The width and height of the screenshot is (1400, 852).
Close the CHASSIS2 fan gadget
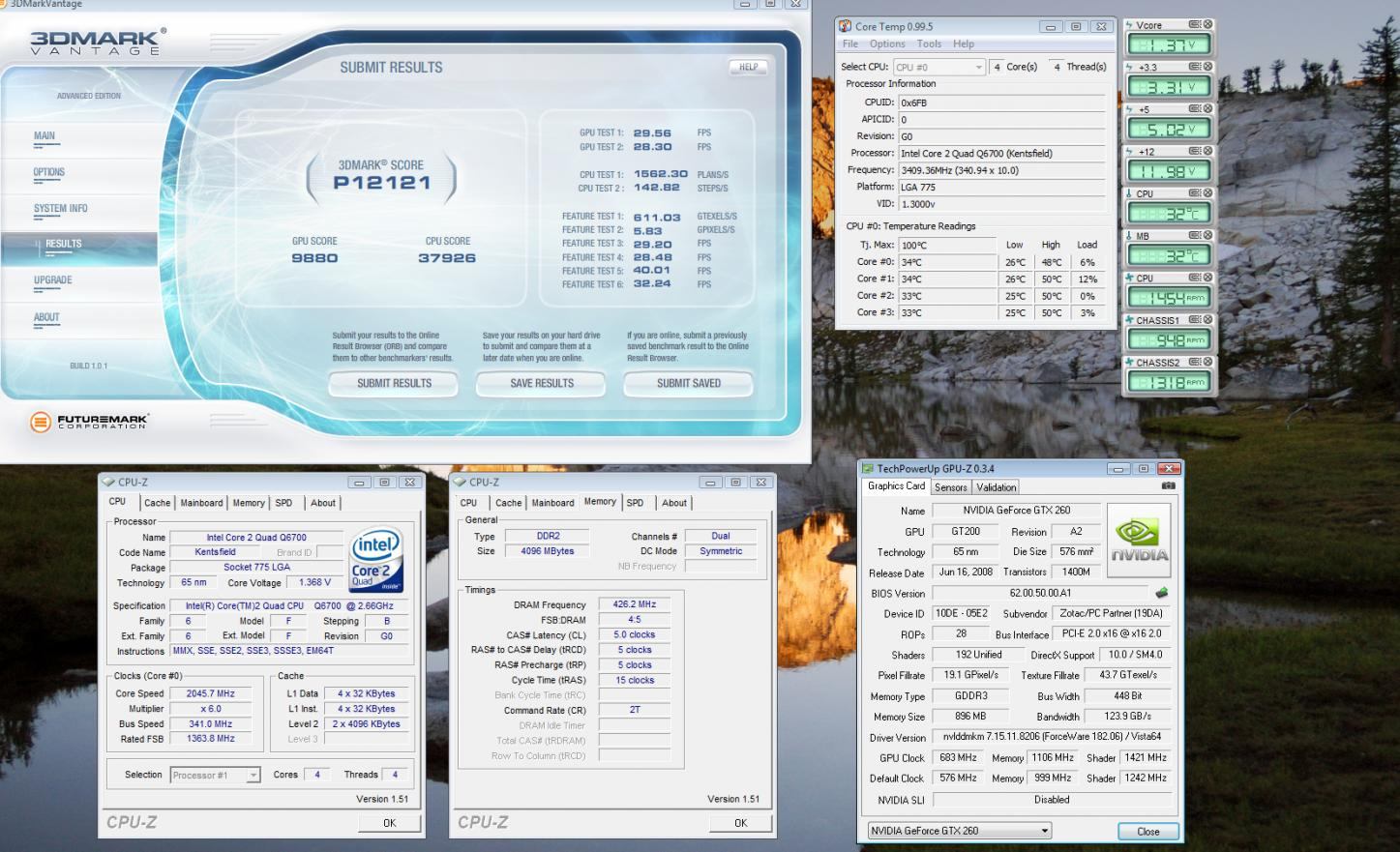pyautogui.click(x=1207, y=362)
